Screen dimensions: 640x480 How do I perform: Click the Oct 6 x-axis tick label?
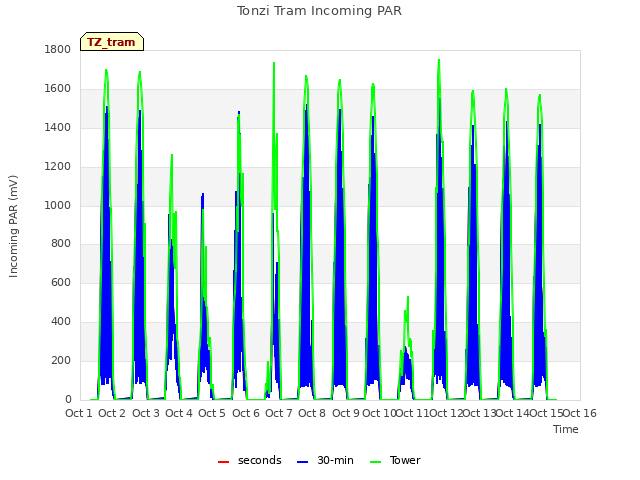coord(246,413)
